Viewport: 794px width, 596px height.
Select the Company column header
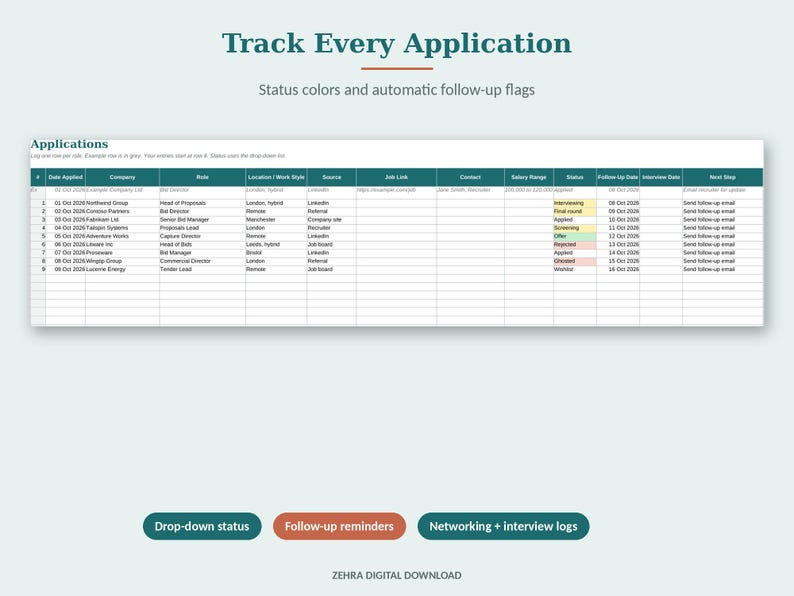pyautogui.click(x=123, y=177)
